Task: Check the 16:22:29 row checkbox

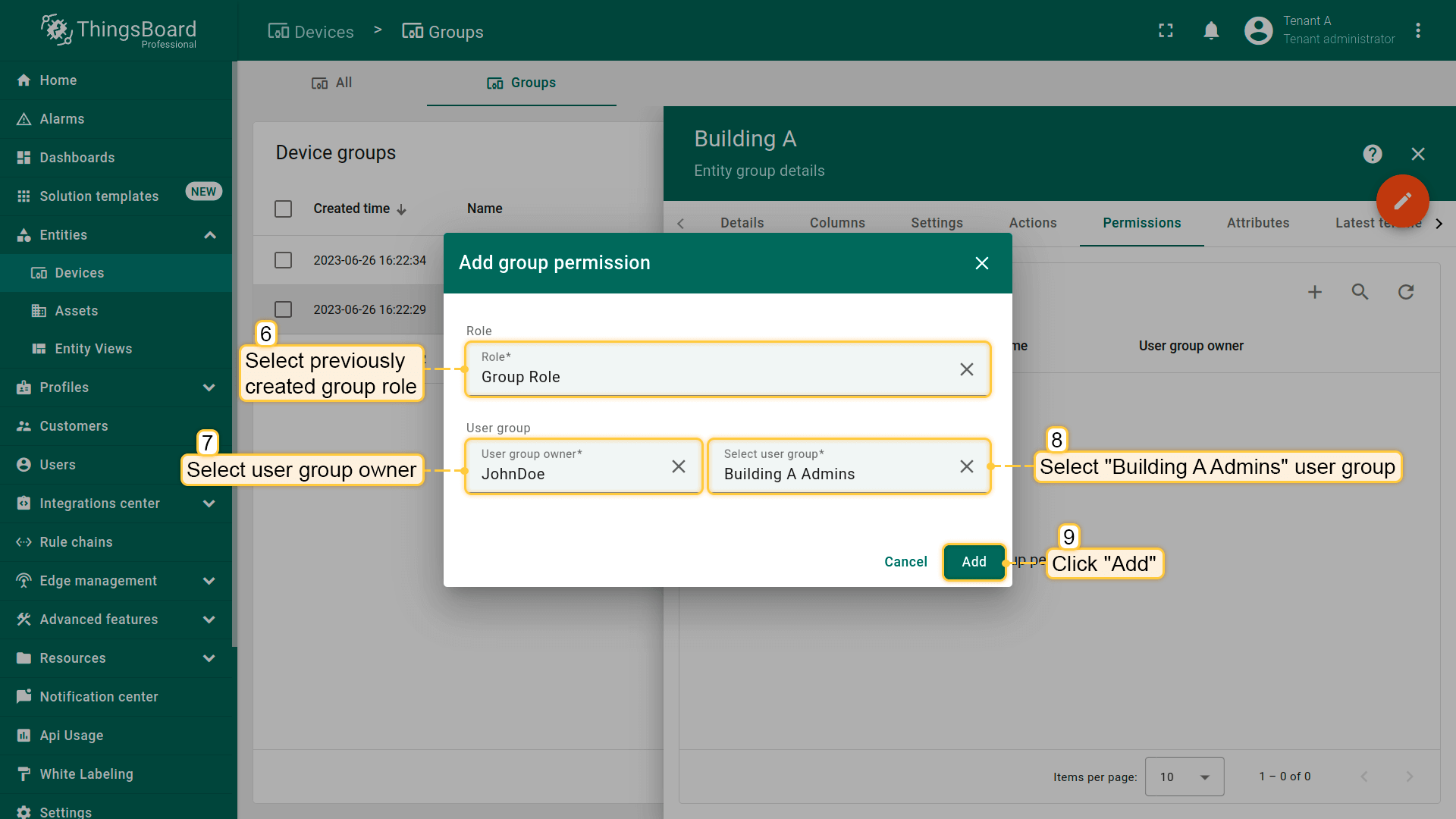Action: (x=283, y=309)
